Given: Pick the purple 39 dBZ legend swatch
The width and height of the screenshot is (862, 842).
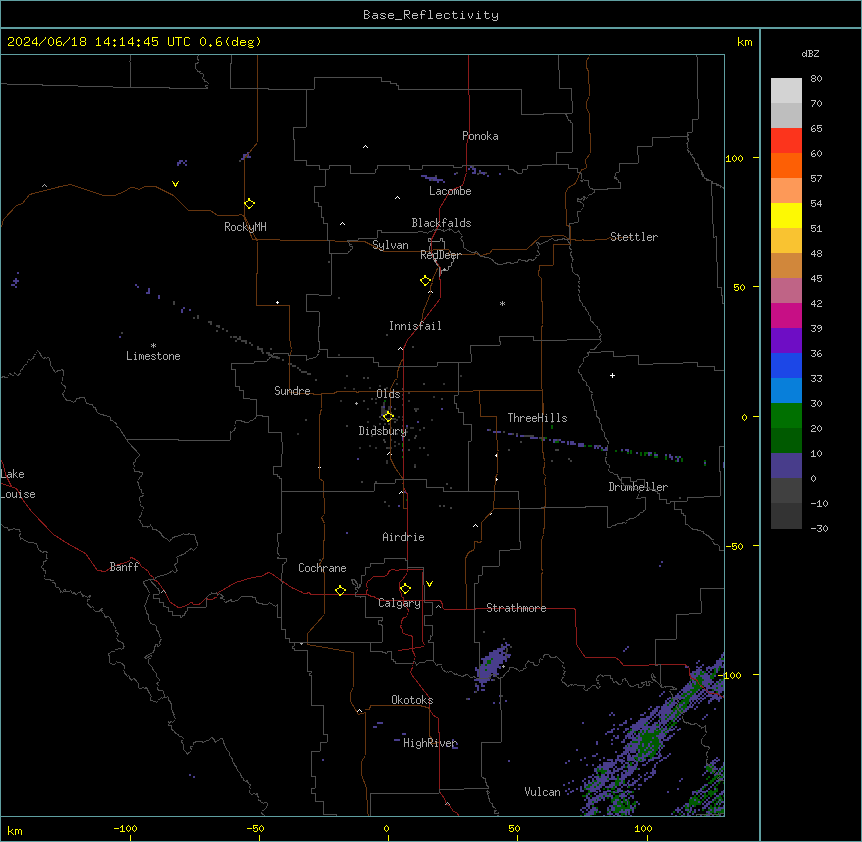Looking at the screenshot, I should tap(786, 340).
